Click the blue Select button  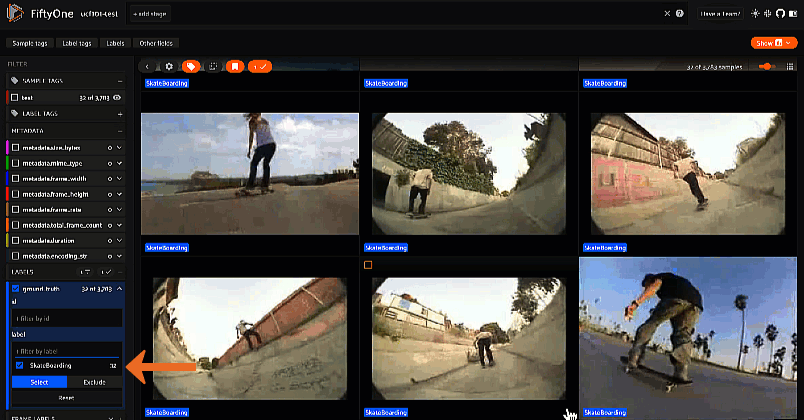point(39,383)
